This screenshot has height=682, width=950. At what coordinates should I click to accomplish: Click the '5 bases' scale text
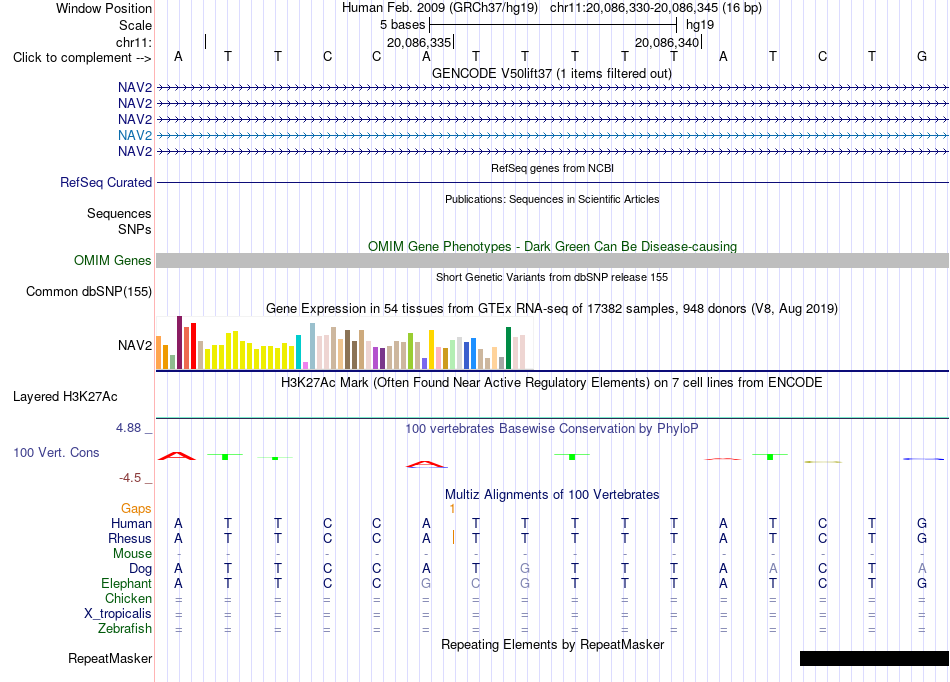[x=402, y=25]
